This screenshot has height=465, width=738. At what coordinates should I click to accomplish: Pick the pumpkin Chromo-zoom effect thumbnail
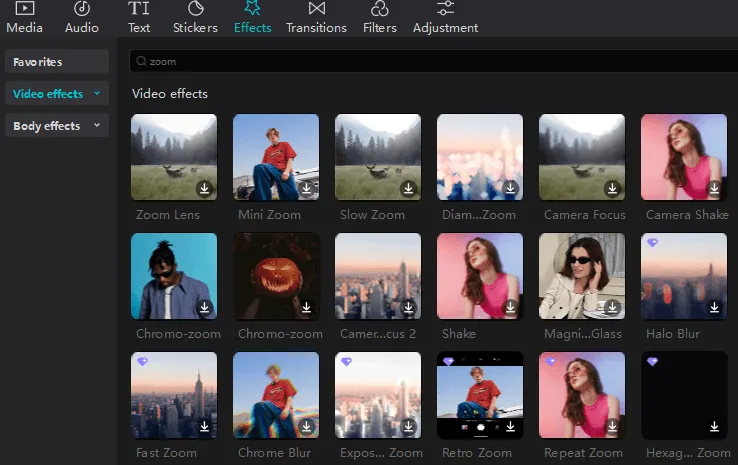click(x=276, y=276)
